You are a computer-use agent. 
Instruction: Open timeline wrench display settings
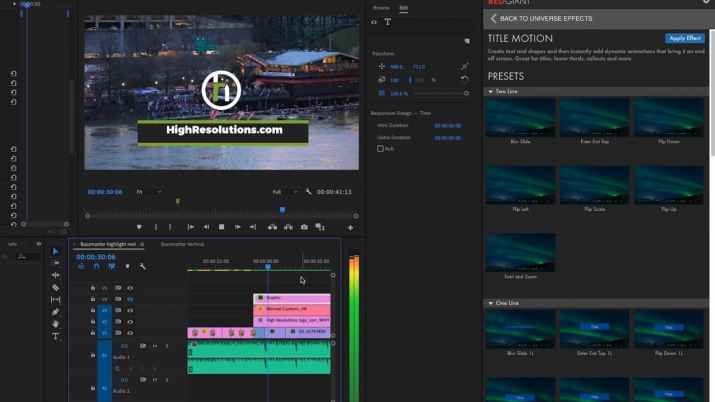(x=143, y=266)
